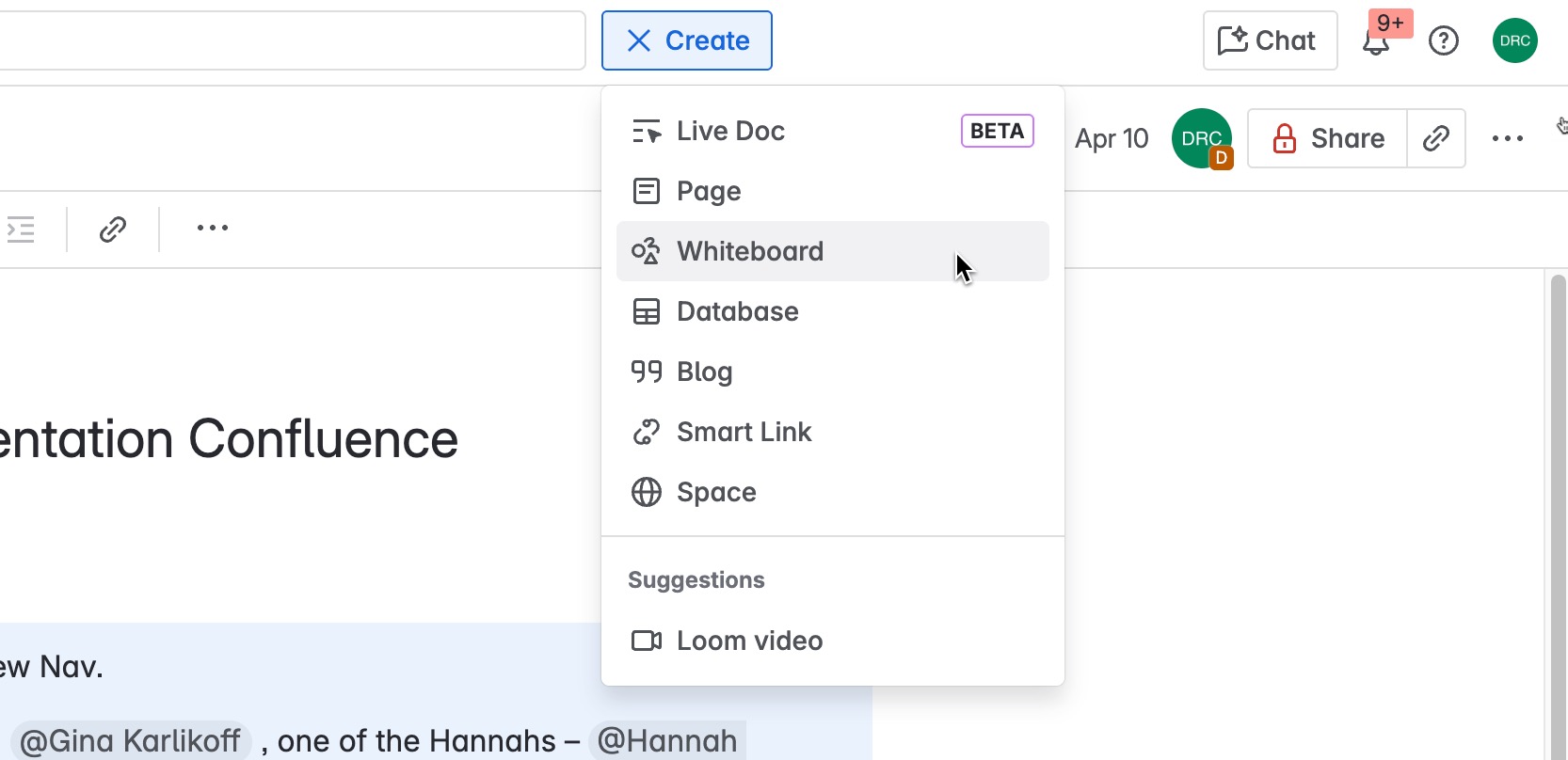Open the help question mark icon
Viewport: 1568px width, 760px height.
point(1443,41)
